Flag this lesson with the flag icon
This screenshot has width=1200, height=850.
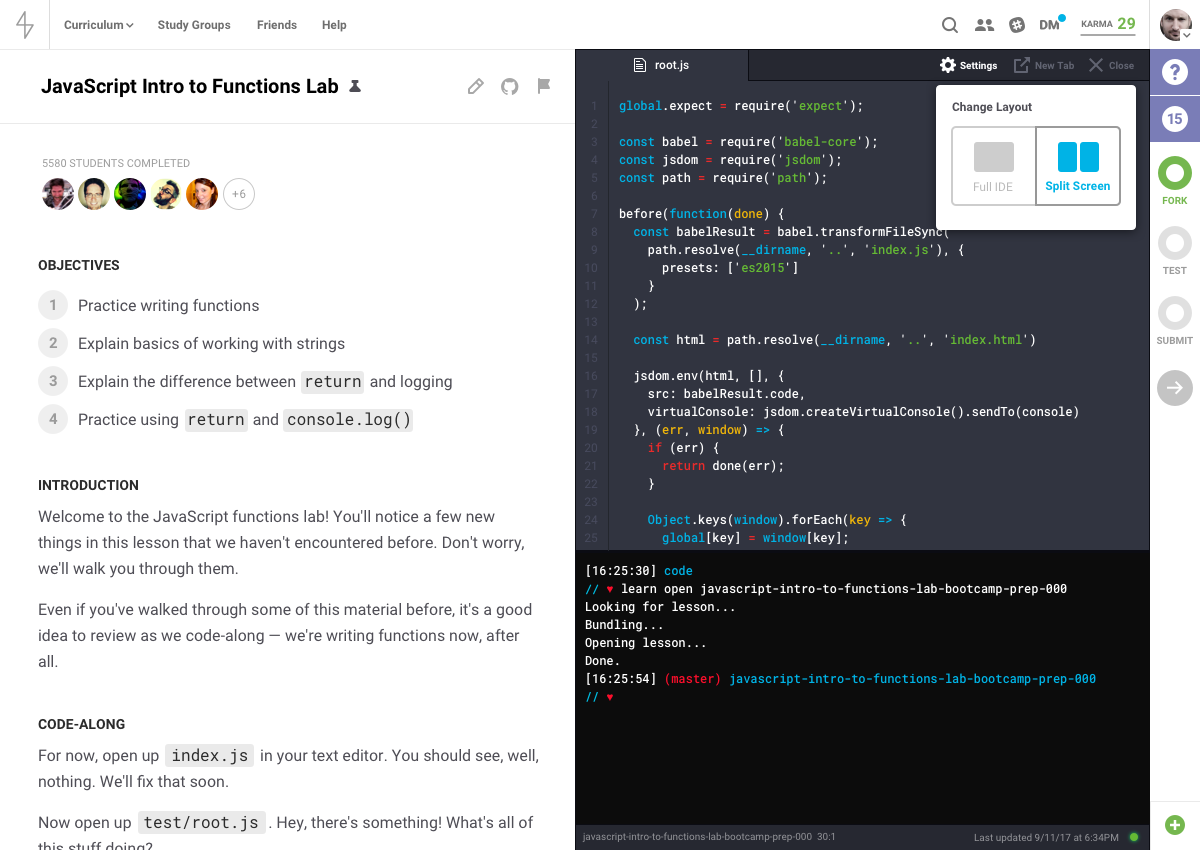(544, 86)
